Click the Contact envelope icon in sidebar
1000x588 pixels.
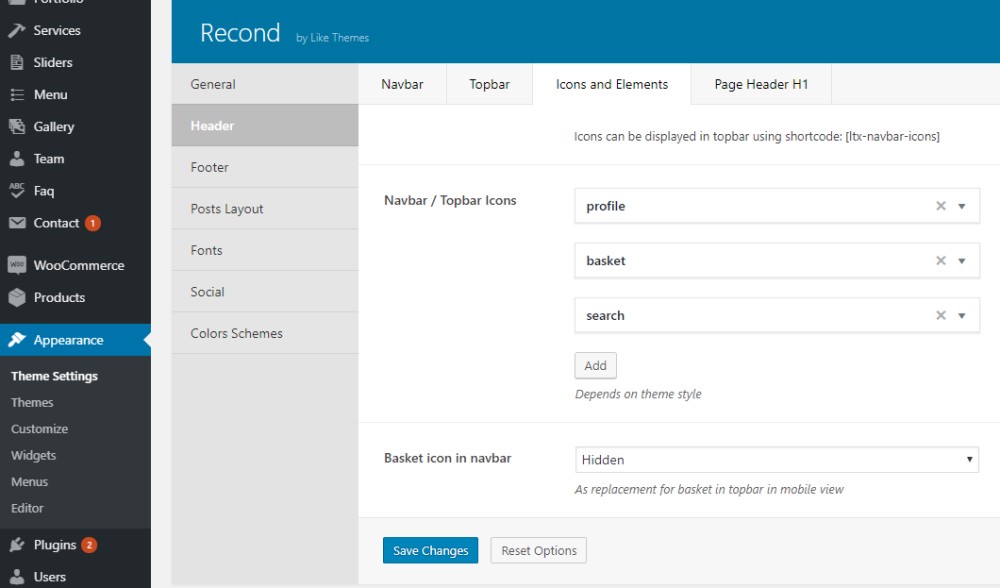(17, 223)
